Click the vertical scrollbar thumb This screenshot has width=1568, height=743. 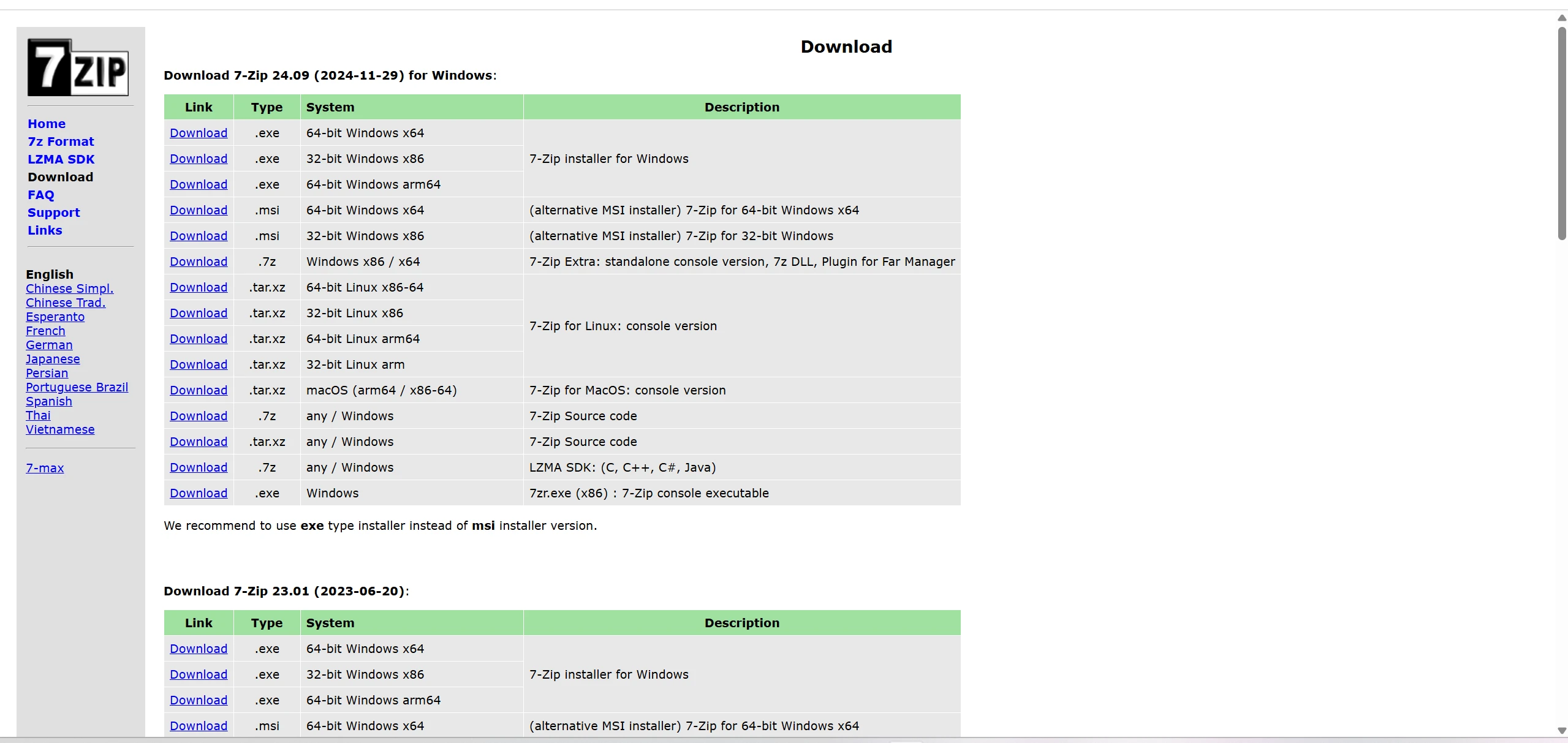tap(1562, 133)
